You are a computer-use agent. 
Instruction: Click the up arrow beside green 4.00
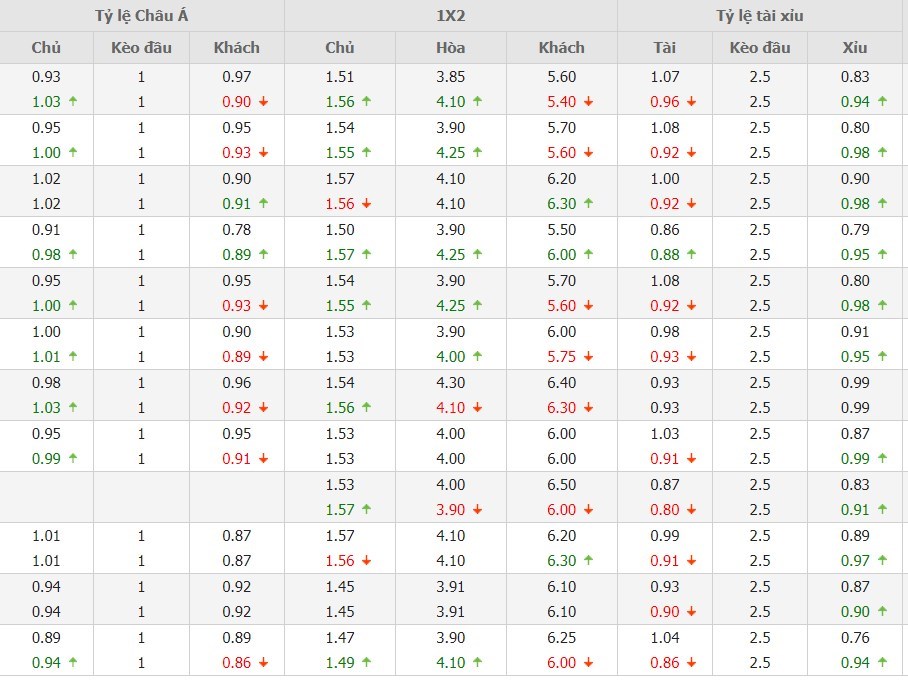[x=477, y=357]
